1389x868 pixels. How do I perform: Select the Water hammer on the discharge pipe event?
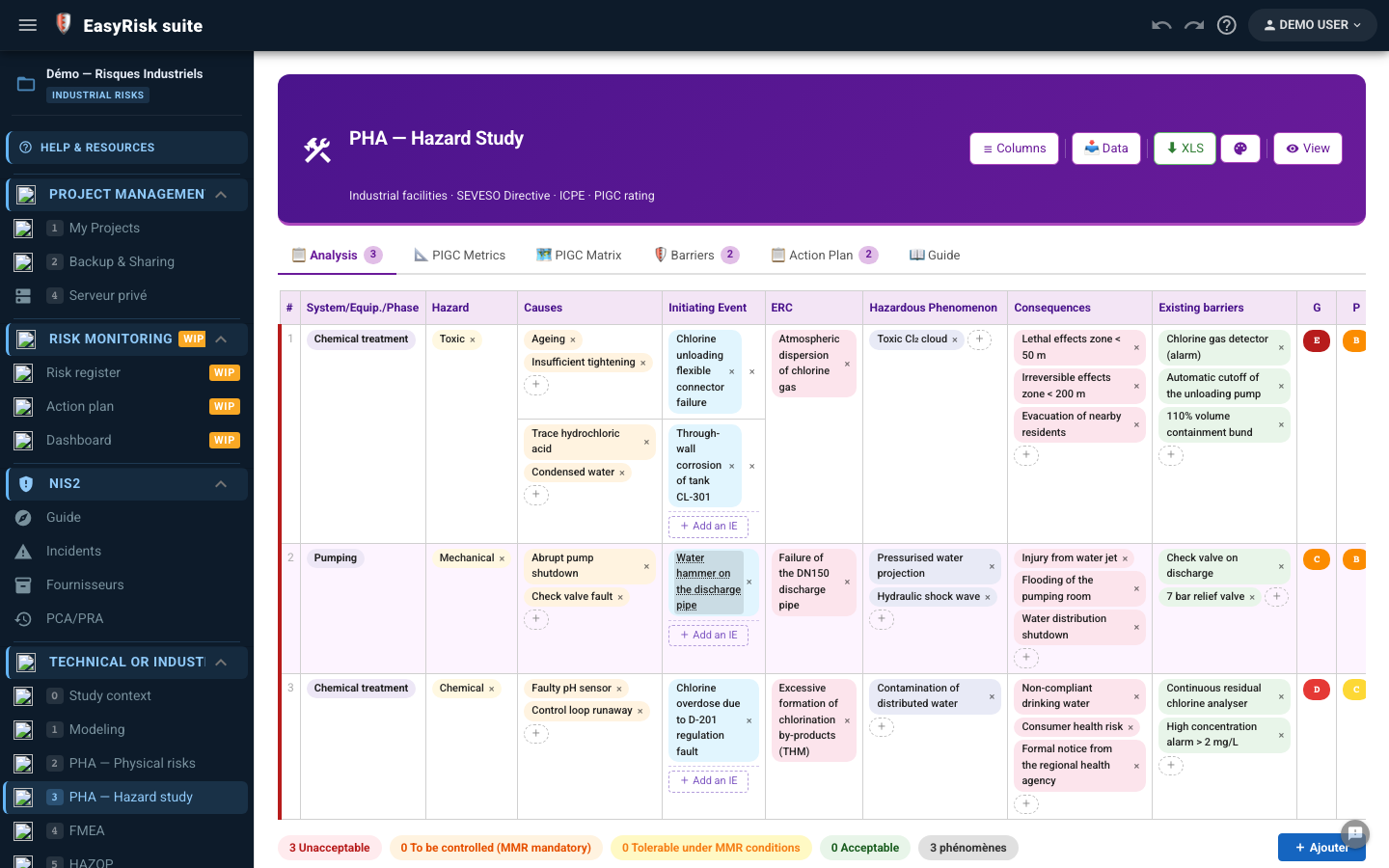pos(708,583)
